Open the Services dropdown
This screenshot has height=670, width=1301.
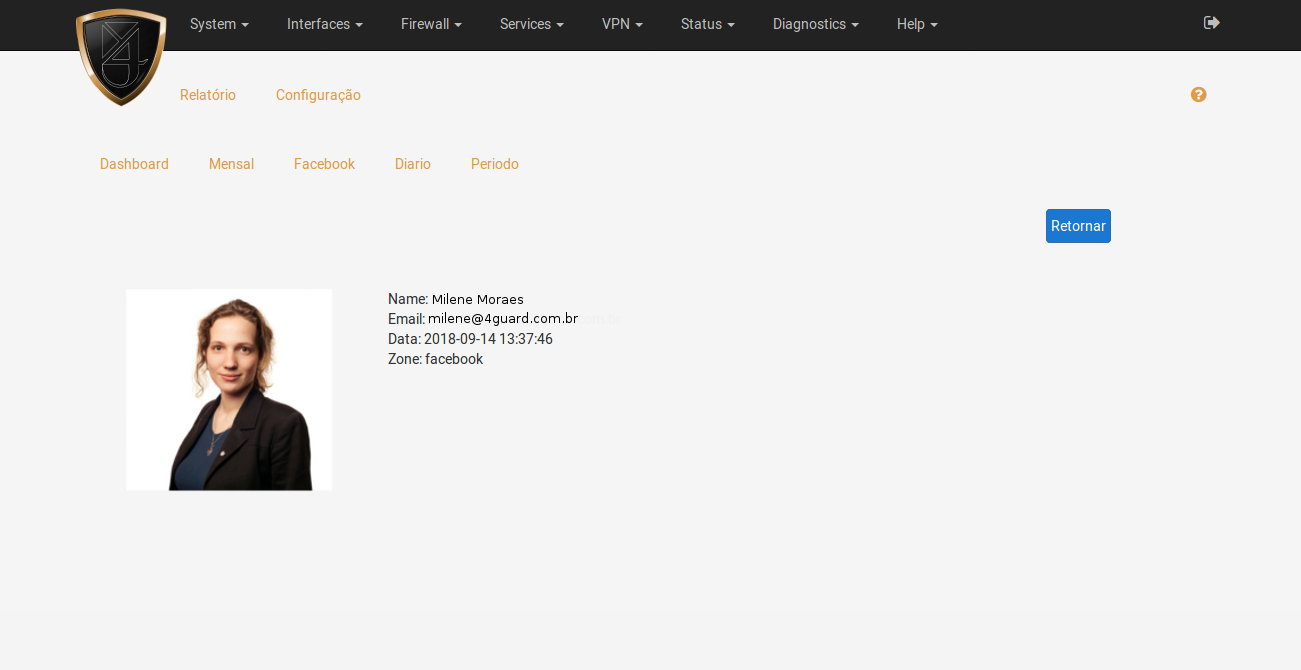pyautogui.click(x=531, y=24)
